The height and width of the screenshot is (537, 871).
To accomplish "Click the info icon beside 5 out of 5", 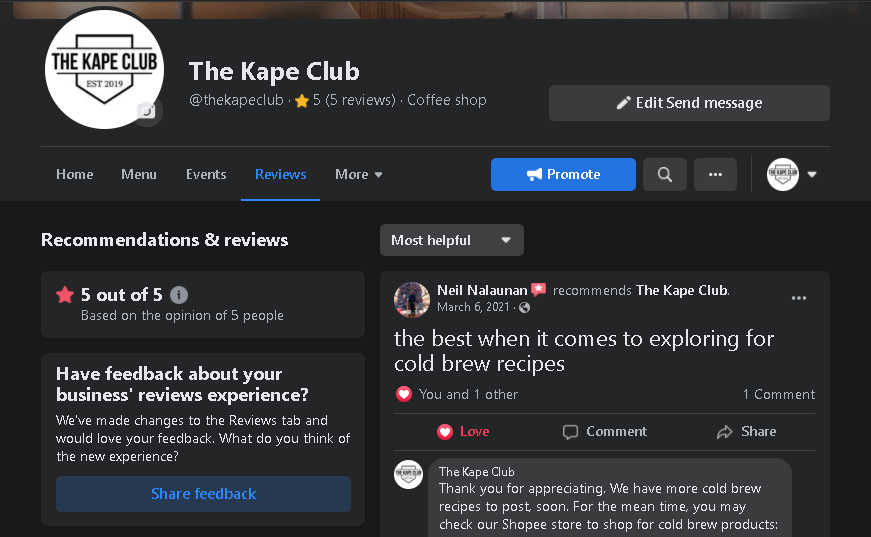I will coord(179,295).
